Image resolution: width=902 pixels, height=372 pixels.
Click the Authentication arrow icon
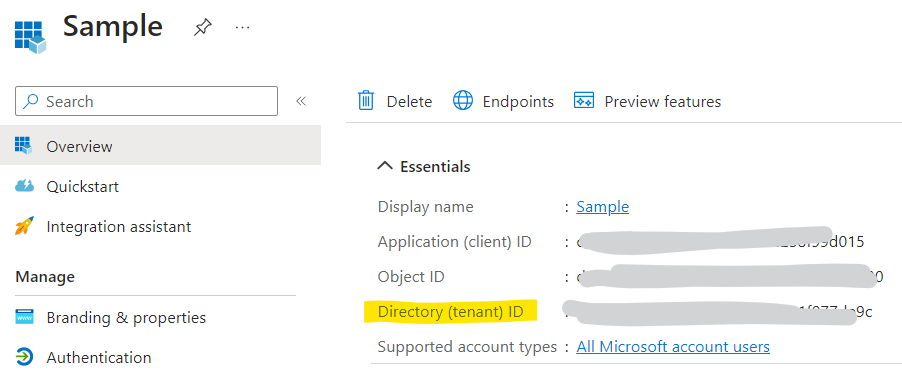(24, 357)
